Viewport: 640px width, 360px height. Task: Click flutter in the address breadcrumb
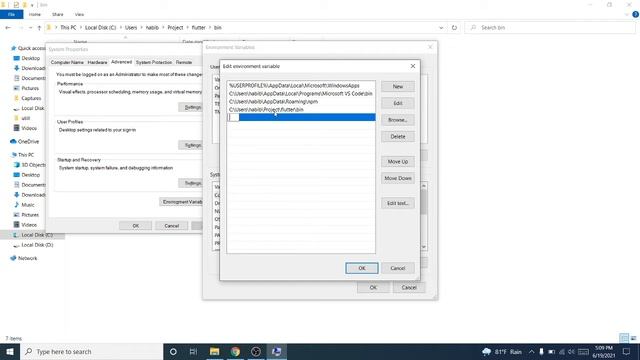click(199, 28)
